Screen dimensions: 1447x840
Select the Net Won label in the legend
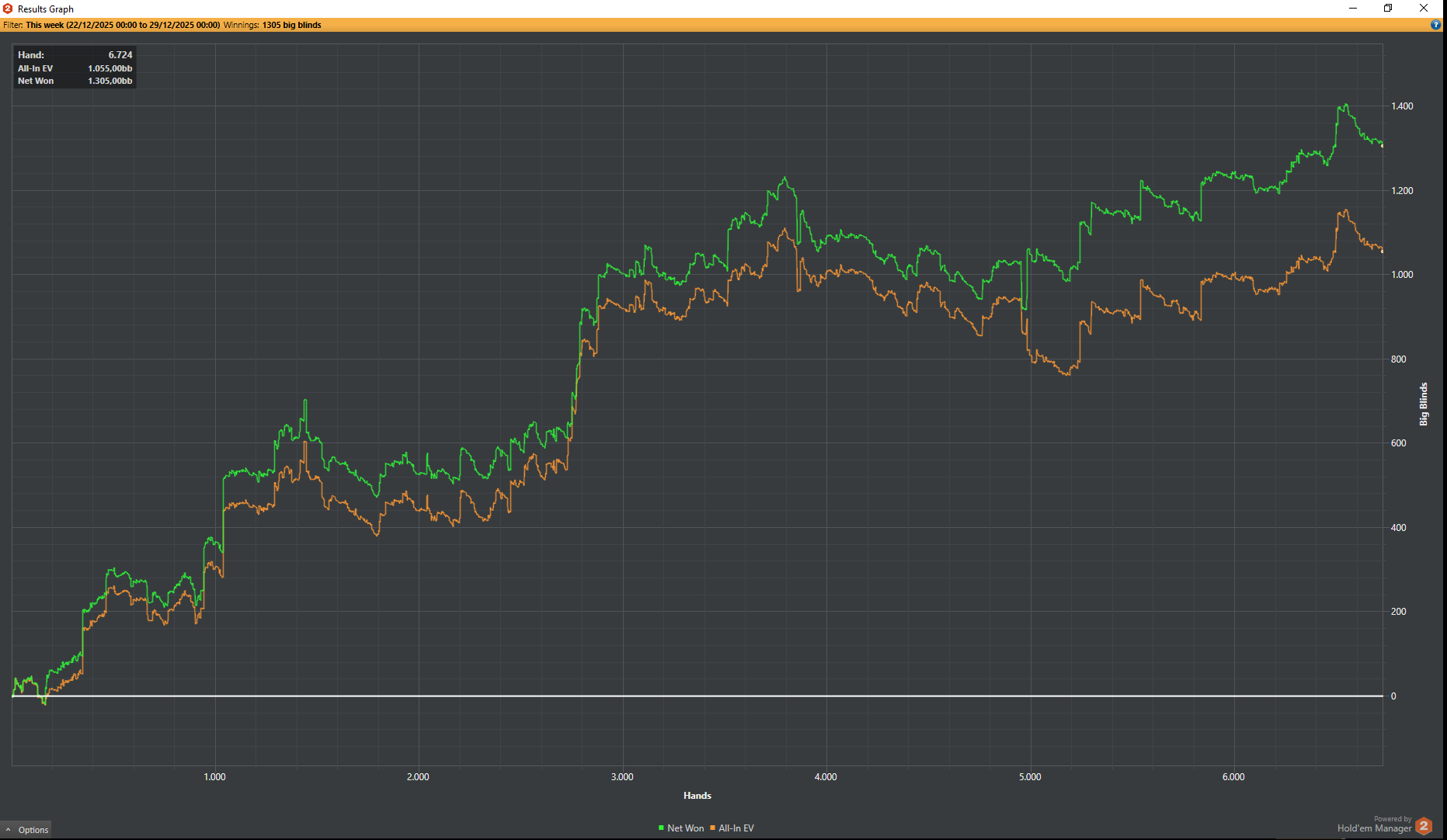(686, 828)
